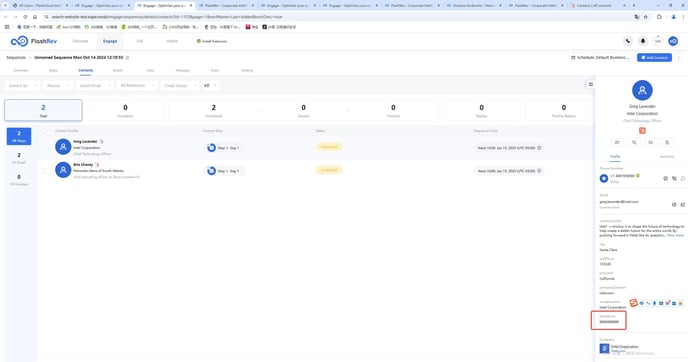
Task: Open Greg Lavender's name link in the list
Action: [x=85, y=141]
